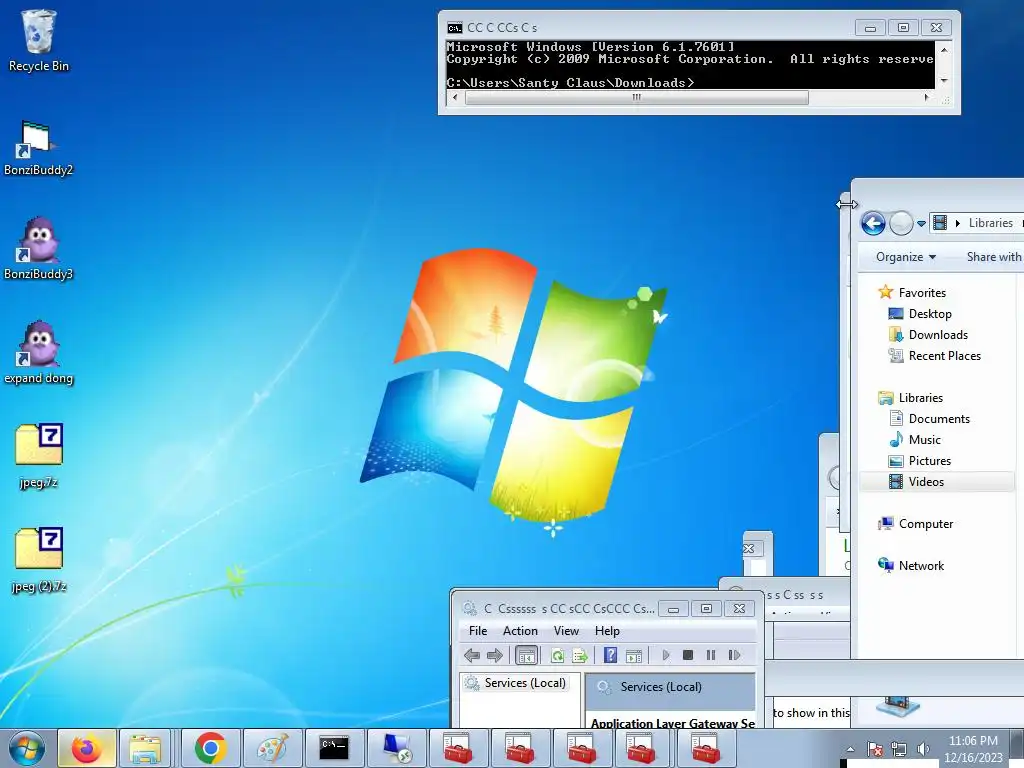Click command prompt scroll-right arrow

pos(927,97)
